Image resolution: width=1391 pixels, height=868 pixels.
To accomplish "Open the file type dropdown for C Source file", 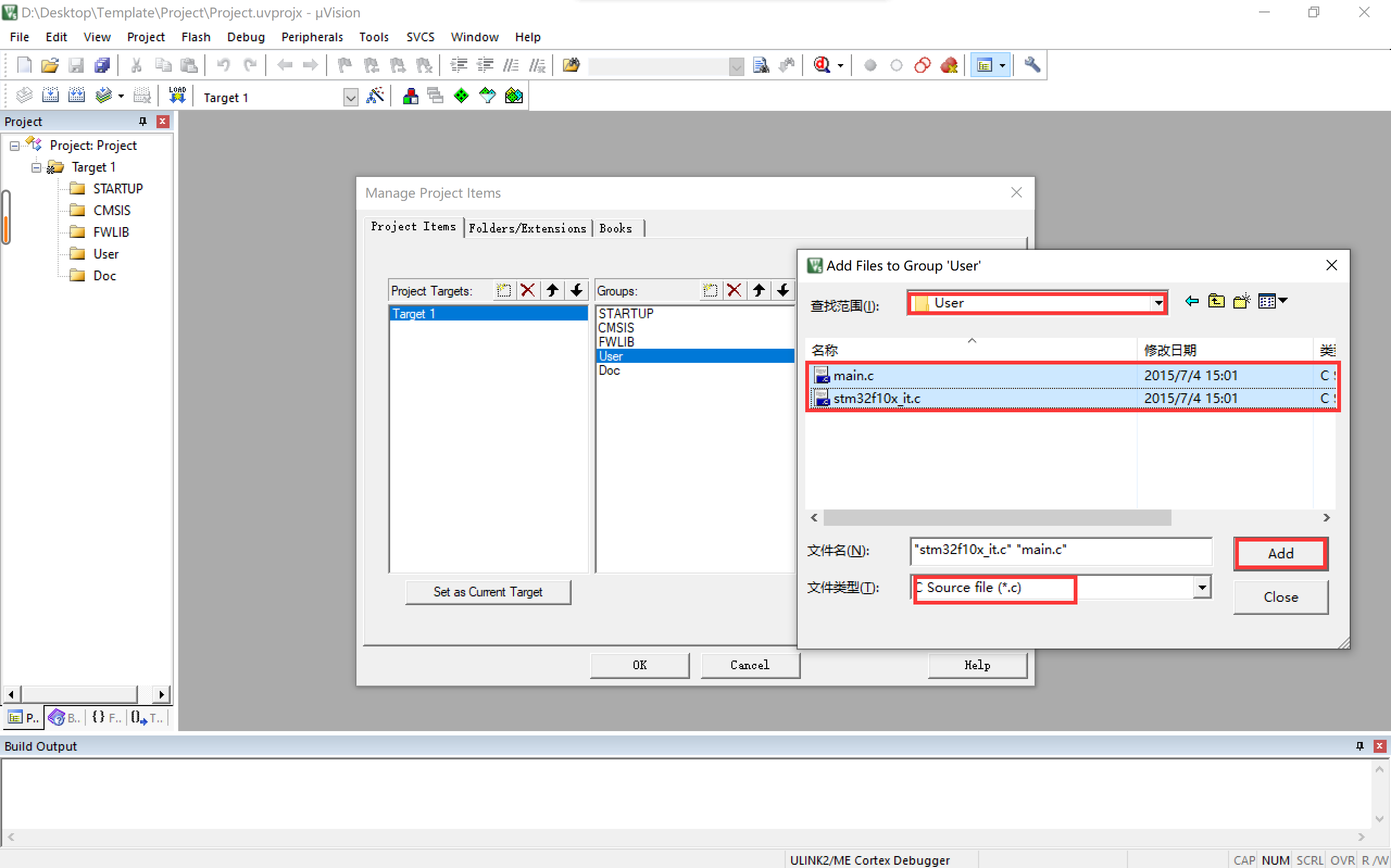I will click(1201, 587).
